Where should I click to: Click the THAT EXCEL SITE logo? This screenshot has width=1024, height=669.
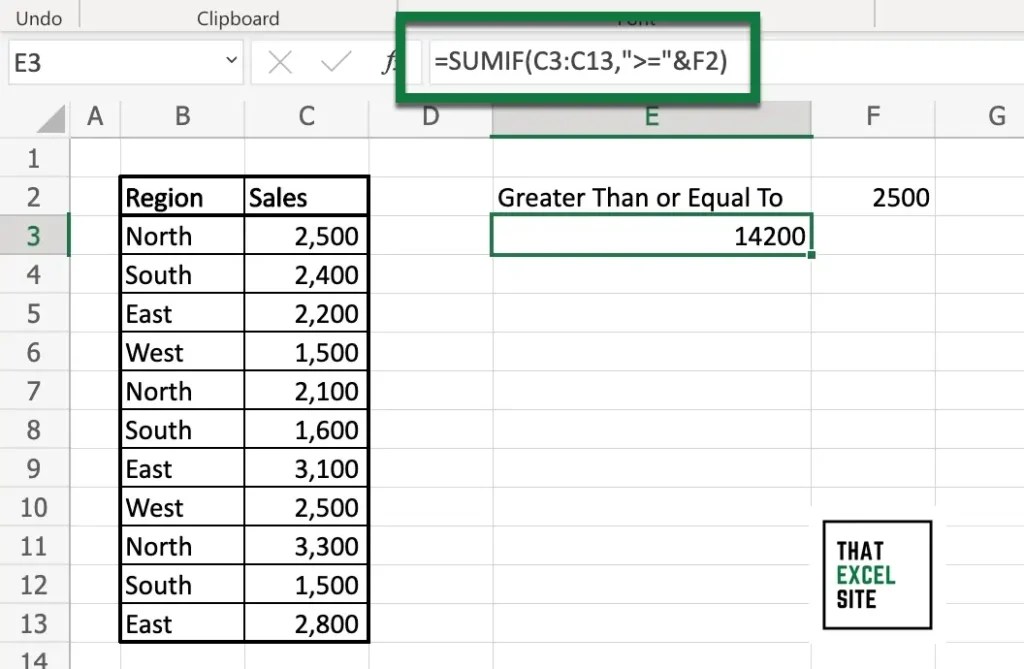click(877, 575)
